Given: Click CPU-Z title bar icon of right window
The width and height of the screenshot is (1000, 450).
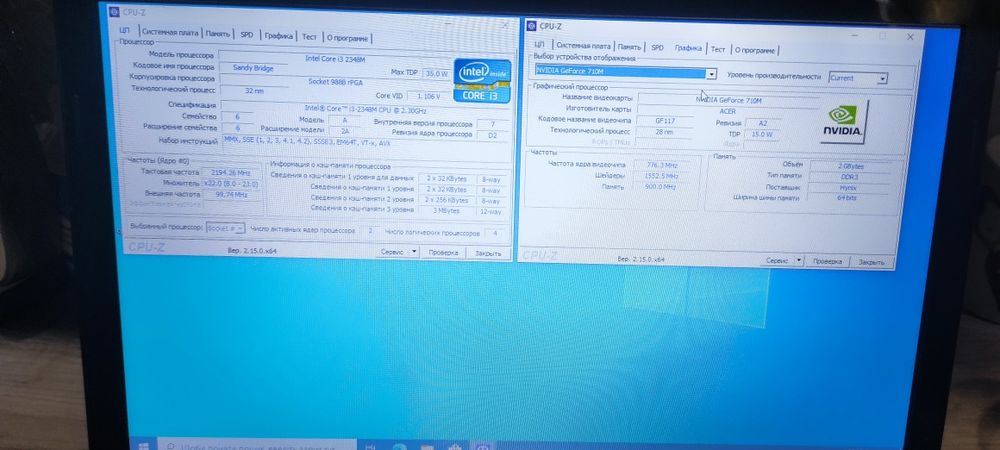Looking at the screenshot, I should point(531,26).
